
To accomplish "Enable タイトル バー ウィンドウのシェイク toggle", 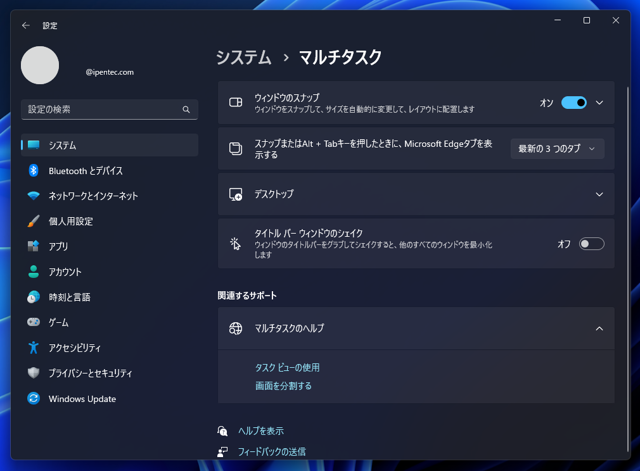I will [x=591, y=244].
